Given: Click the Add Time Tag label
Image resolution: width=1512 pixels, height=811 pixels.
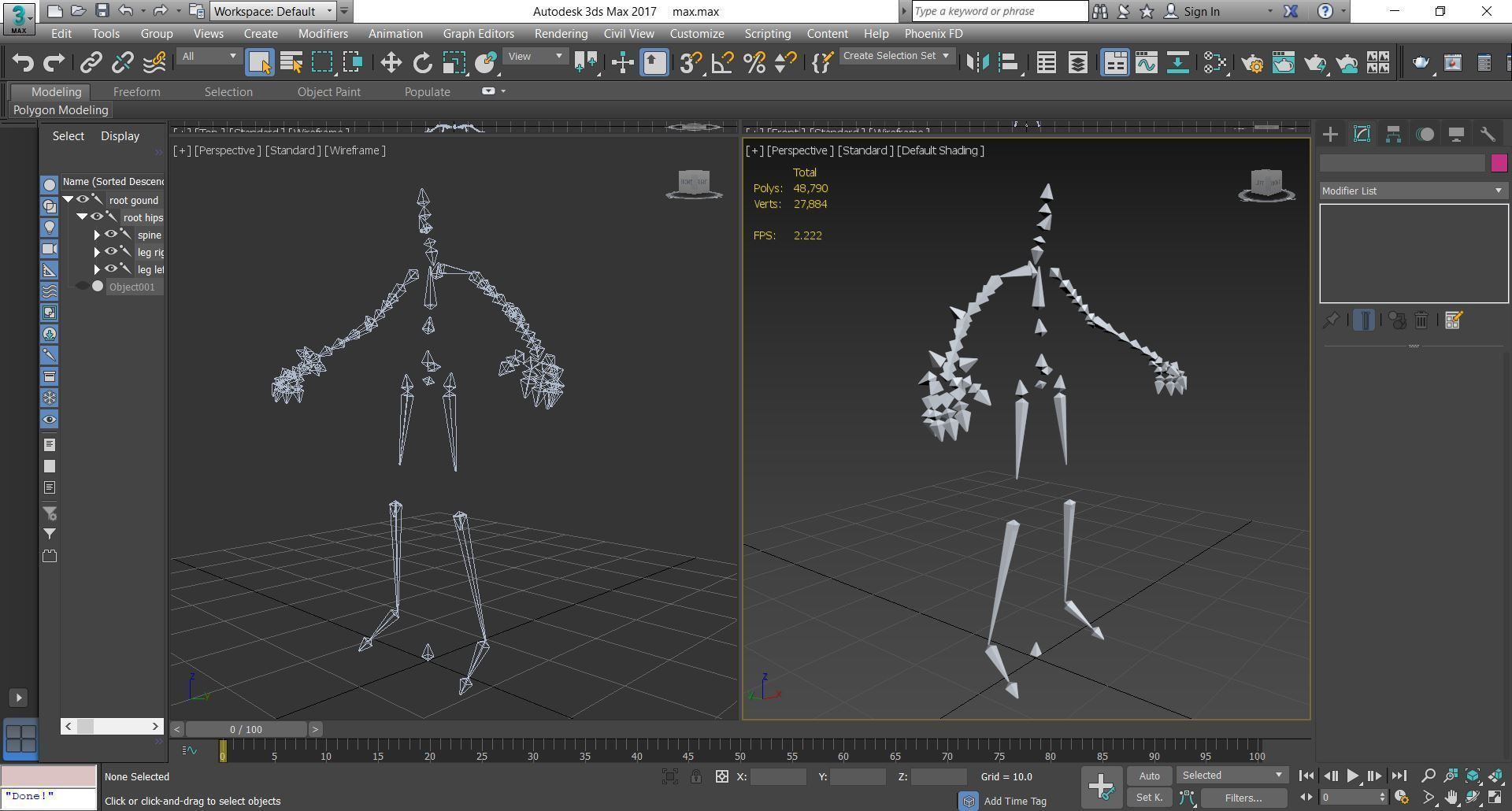Looking at the screenshot, I should pyautogui.click(x=1015, y=802).
